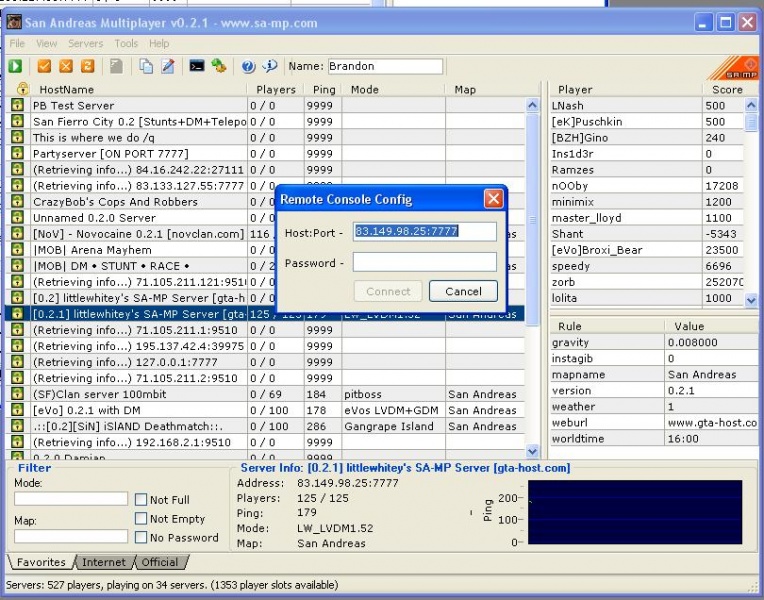Switch to the Internet tab
764x600 pixels.
click(104, 562)
